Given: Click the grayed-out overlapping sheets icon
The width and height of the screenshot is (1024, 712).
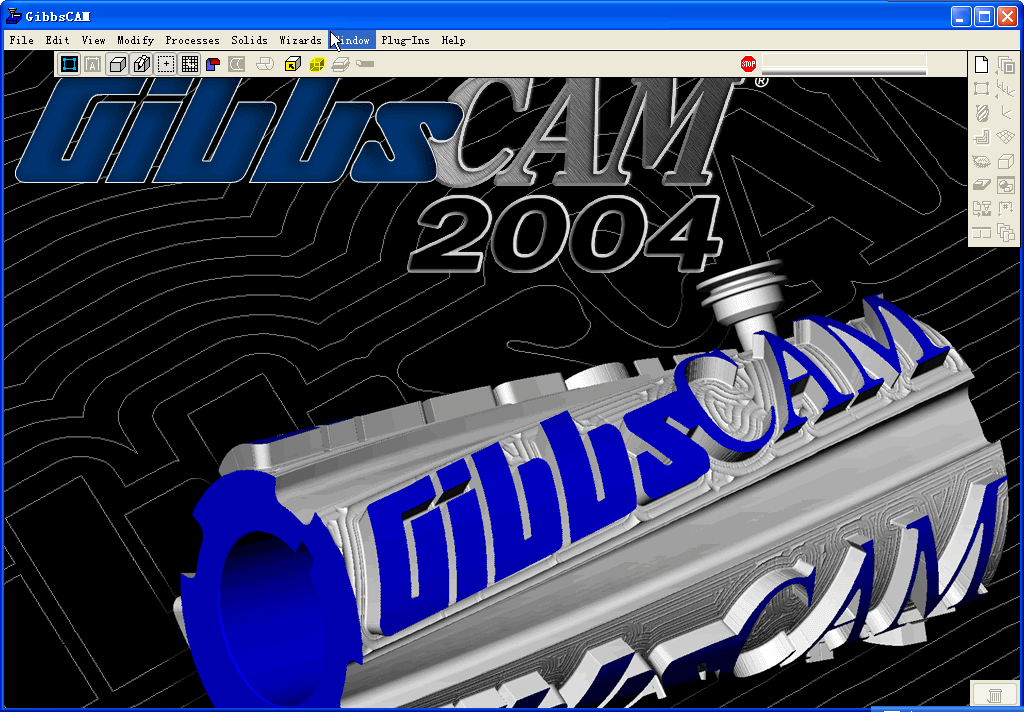Looking at the screenshot, I should point(264,64).
